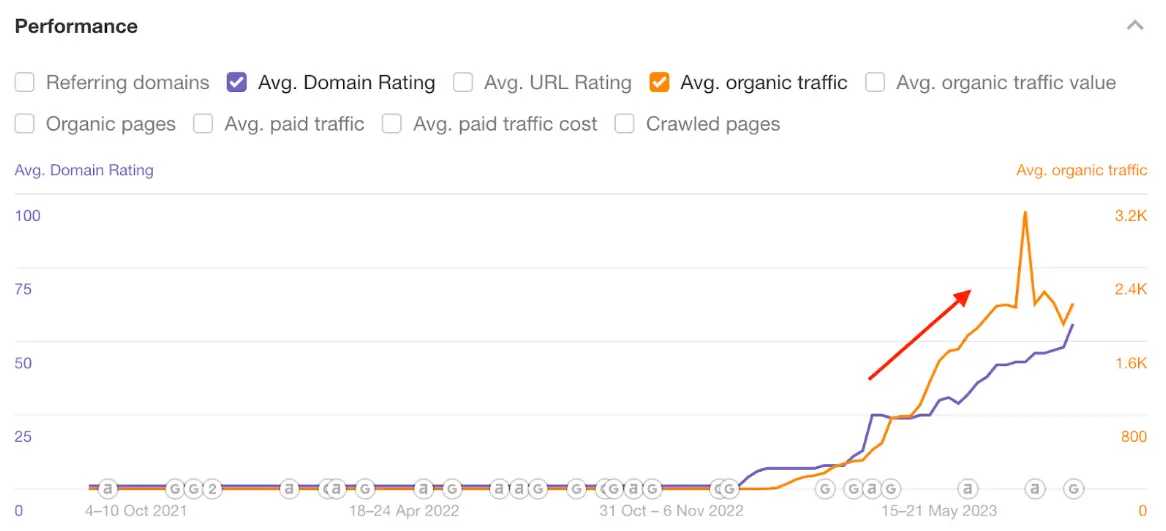This screenshot has height=531, width=1166.
Task: Click the Performance section title
Action: (76, 26)
